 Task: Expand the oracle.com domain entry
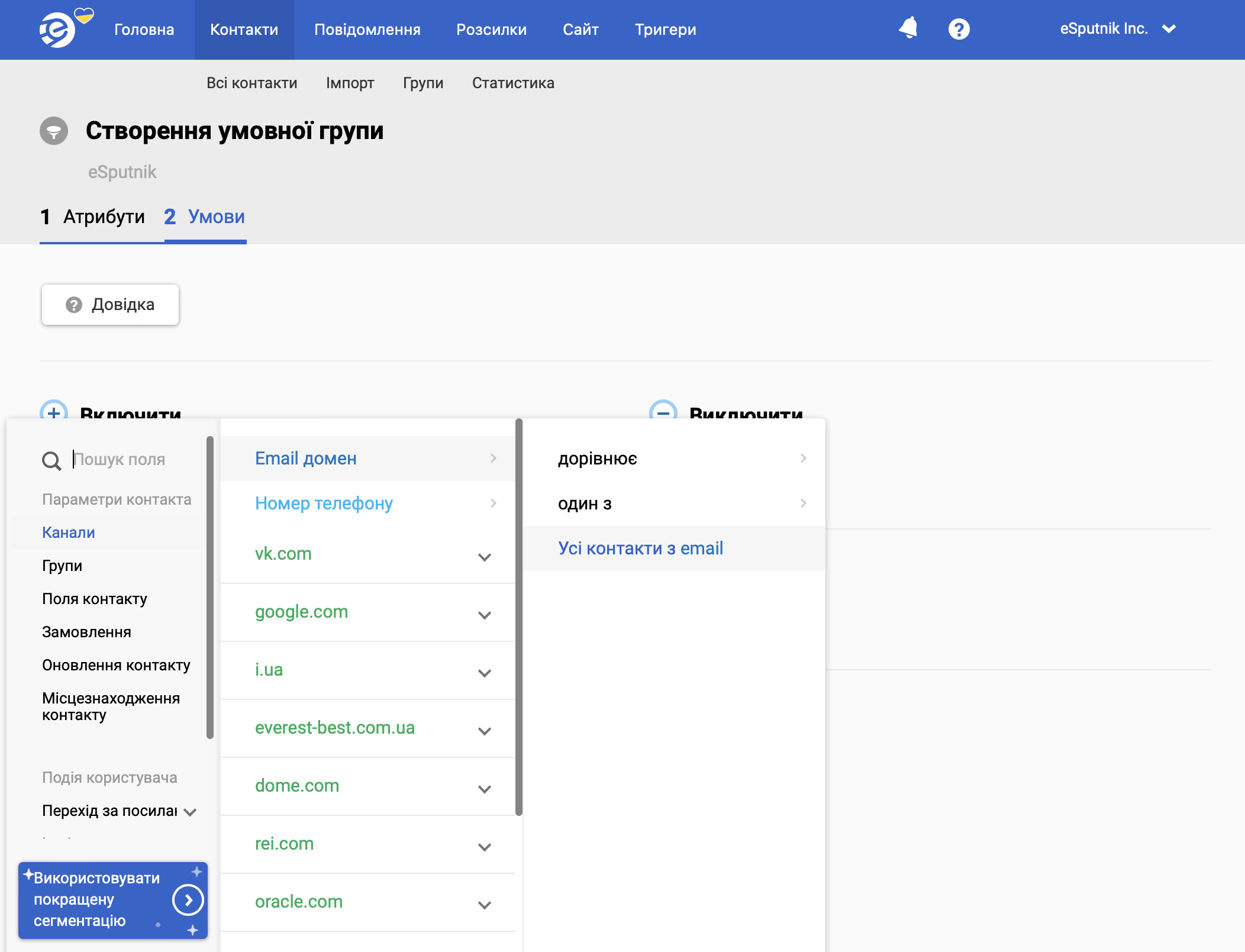485,905
